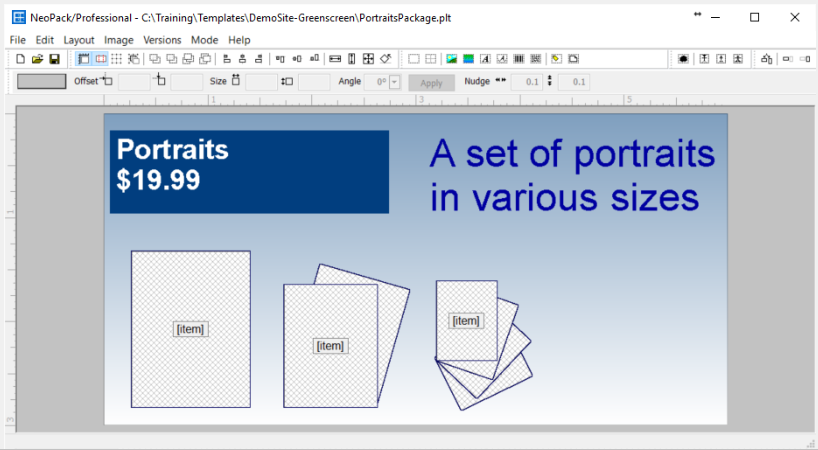Image resolution: width=818 pixels, height=450 pixels.
Task: Expand the Angle dropdown arrow
Action: [395, 82]
